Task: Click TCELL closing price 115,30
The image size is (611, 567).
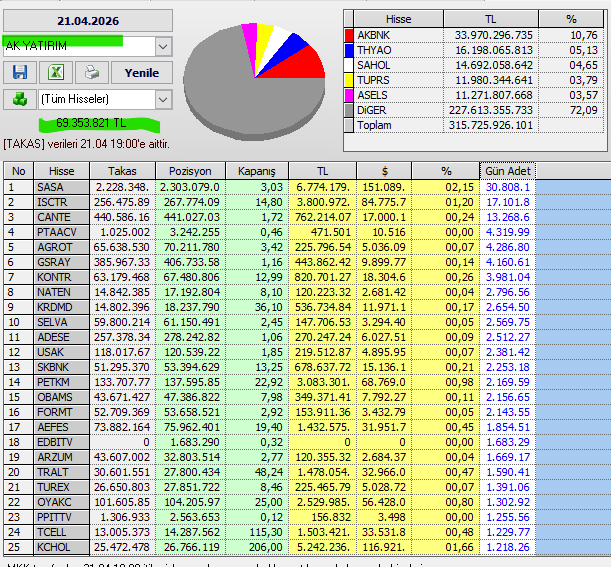Action: tap(266, 532)
